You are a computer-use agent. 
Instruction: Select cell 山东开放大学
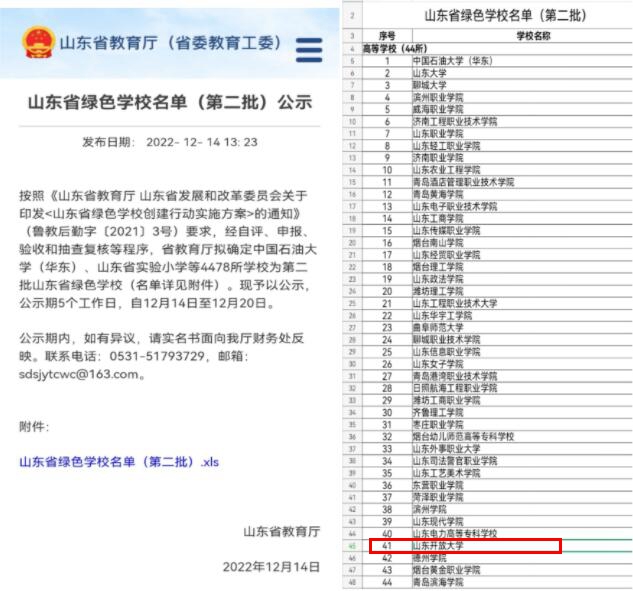tap(522, 545)
